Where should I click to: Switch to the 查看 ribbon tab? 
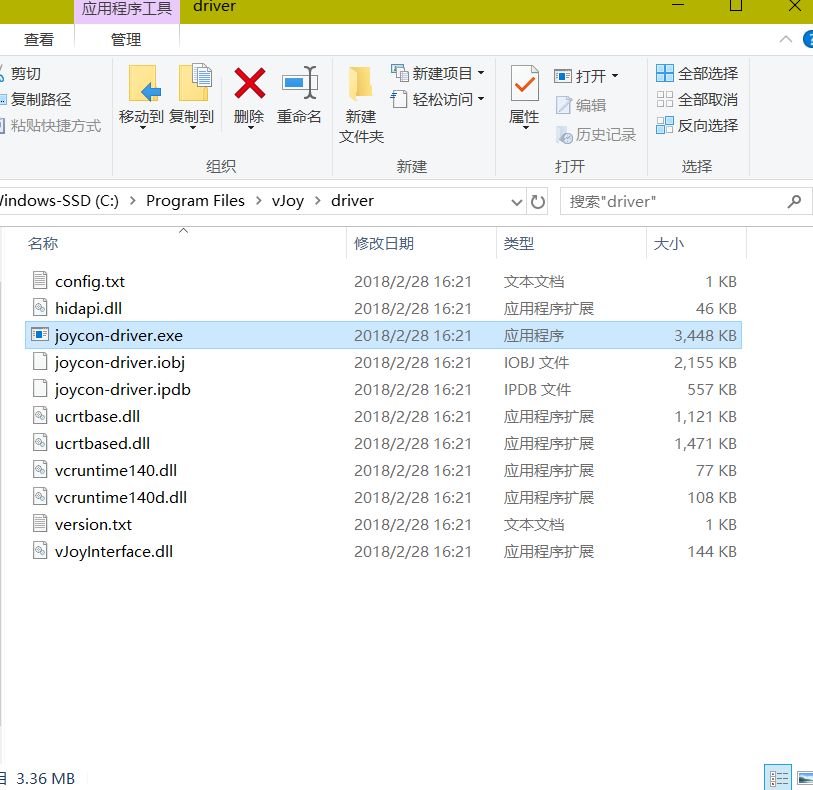pos(39,40)
